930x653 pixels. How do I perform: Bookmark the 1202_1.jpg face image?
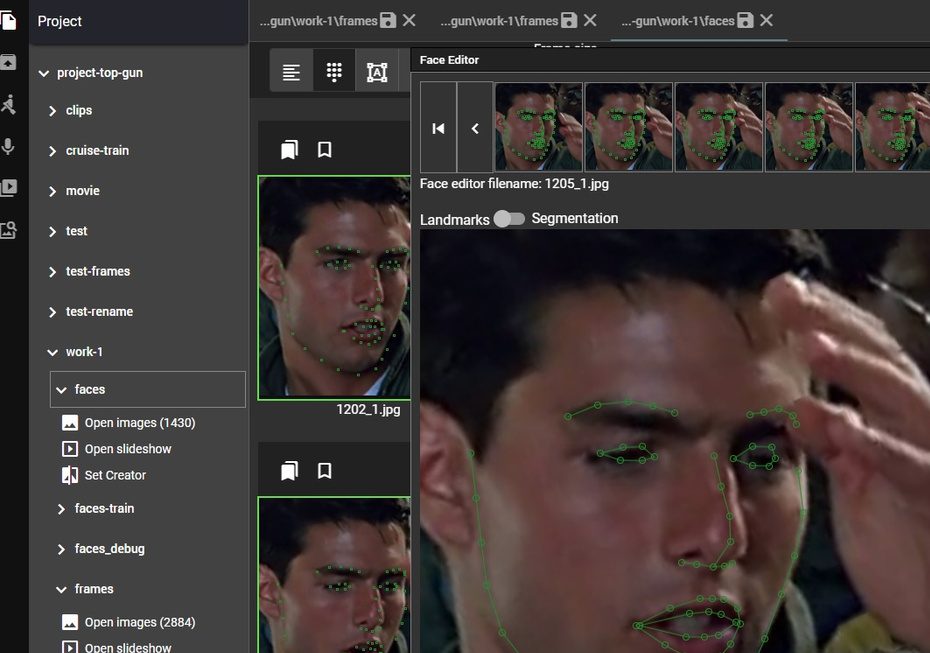click(x=324, y=149)
